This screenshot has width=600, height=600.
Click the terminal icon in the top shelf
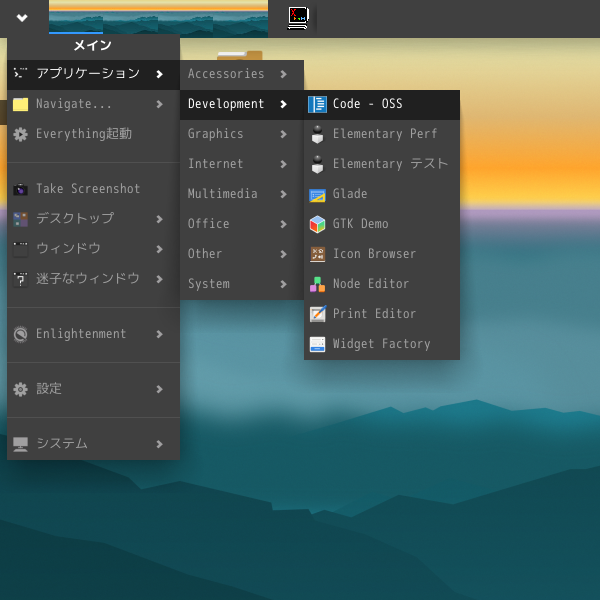tap(298, 18)
